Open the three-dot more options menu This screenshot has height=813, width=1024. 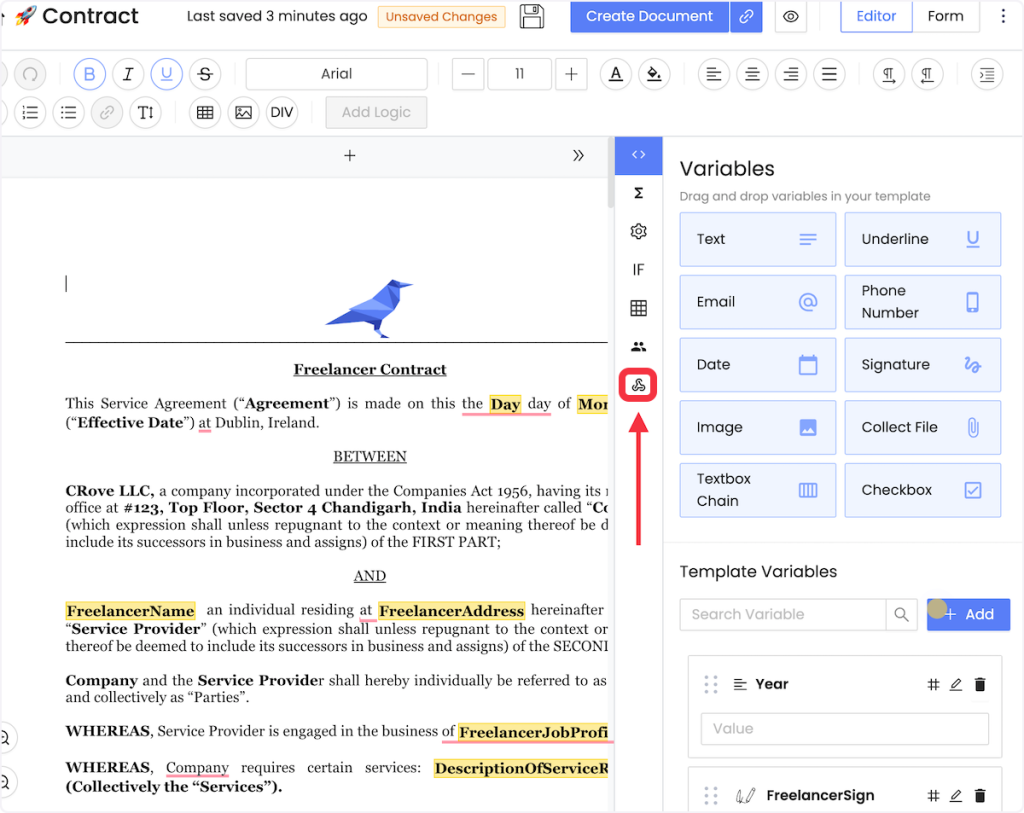pyautogui.click(x=1004, y=17)
